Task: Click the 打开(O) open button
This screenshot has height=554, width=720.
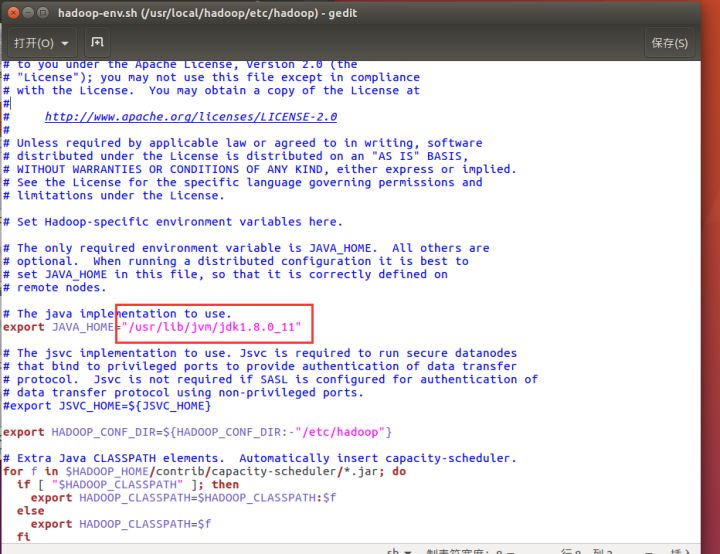Action: 40,43
